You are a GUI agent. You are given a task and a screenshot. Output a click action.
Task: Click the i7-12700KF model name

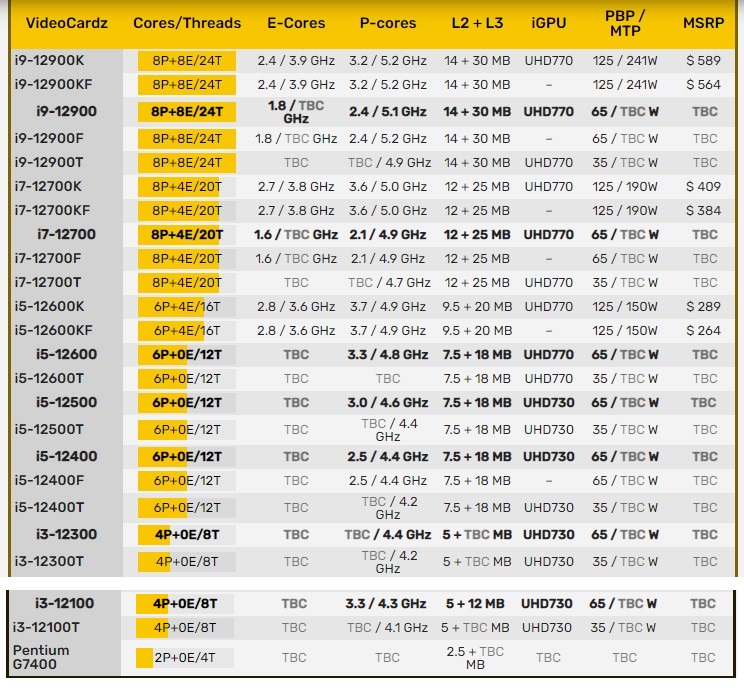[x=52, y=210]
